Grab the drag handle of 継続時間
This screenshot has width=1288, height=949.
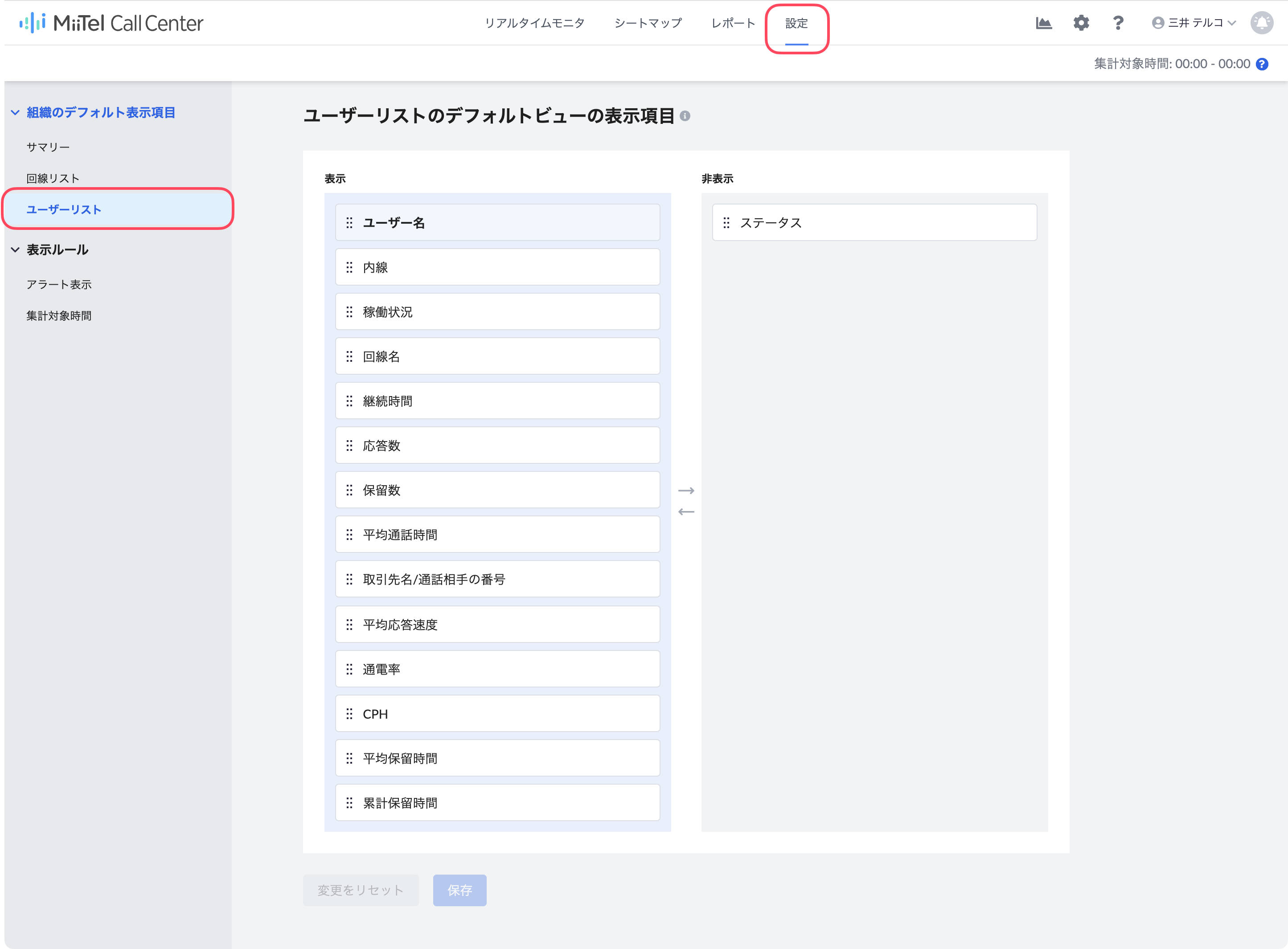pyautogui.click(x=349, y=401)
